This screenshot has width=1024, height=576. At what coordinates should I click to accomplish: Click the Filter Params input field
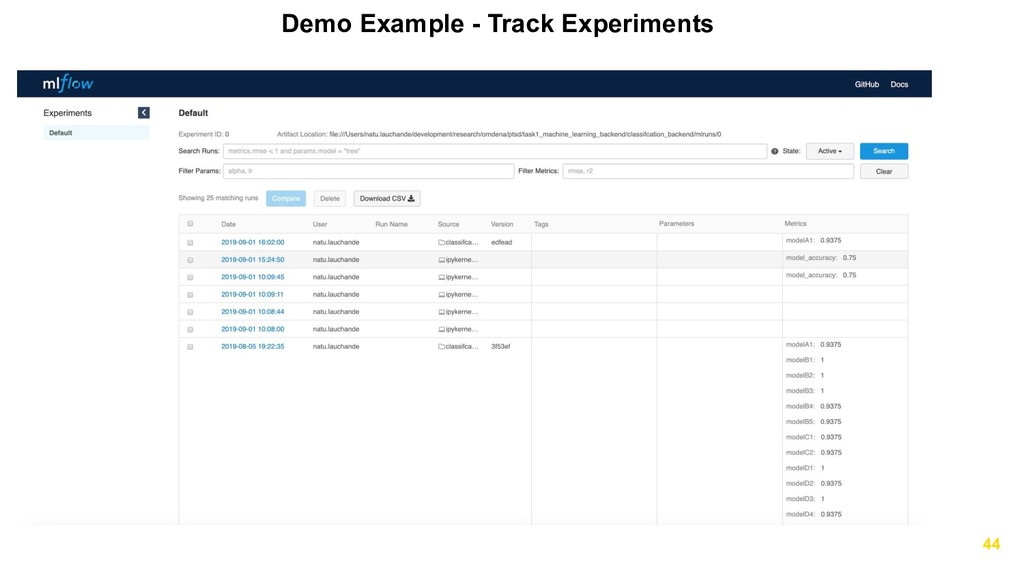(368, 171)
